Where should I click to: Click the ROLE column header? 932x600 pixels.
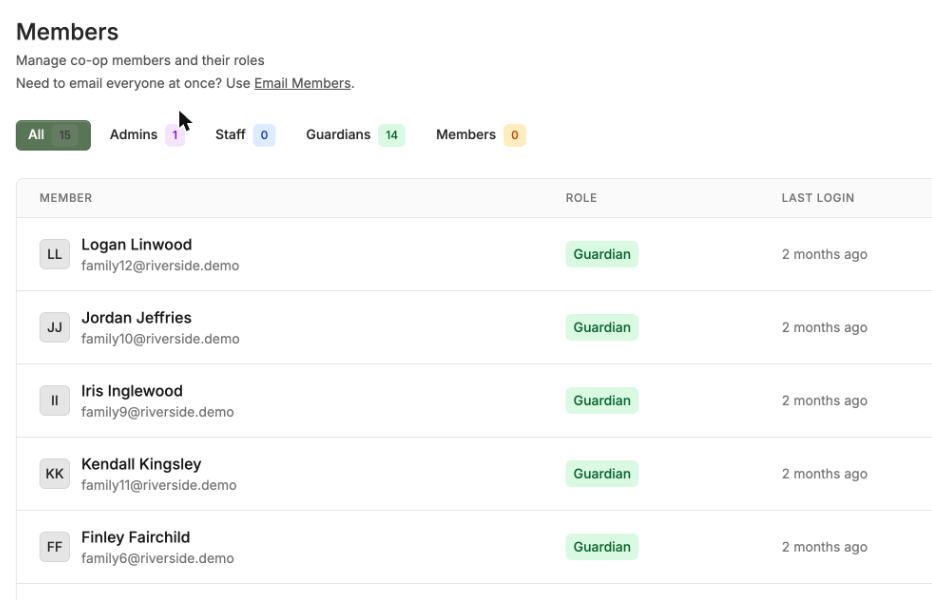click(581, 198)
